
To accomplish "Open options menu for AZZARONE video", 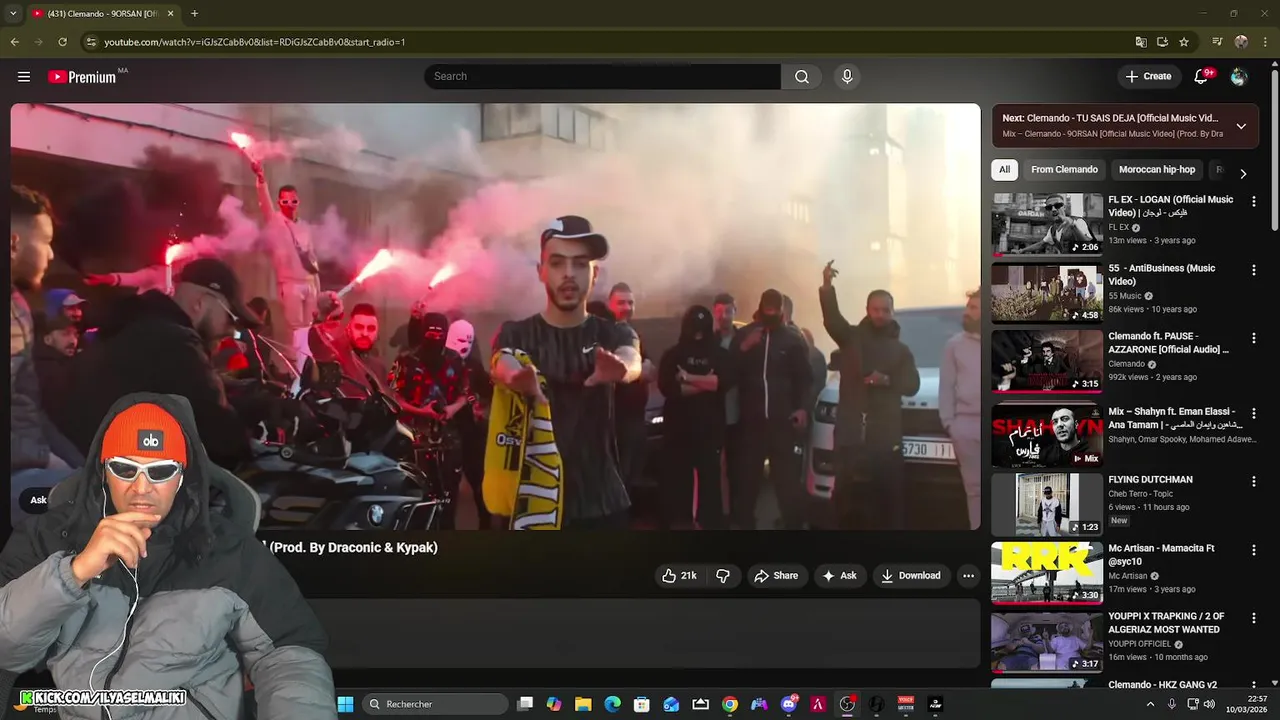I will 1254,338.
